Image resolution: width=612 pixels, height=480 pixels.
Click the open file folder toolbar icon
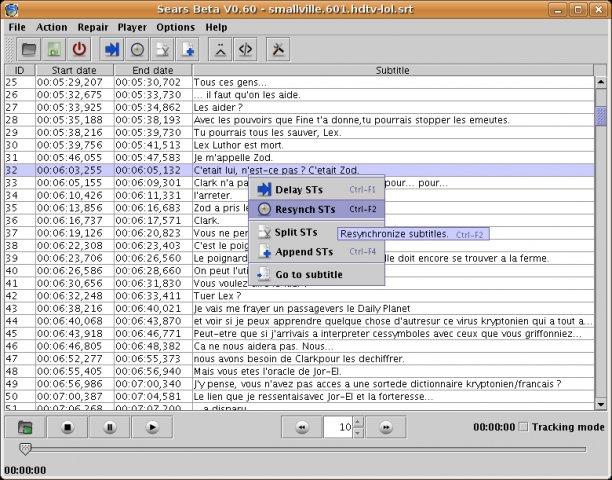[x=29, y=50]
